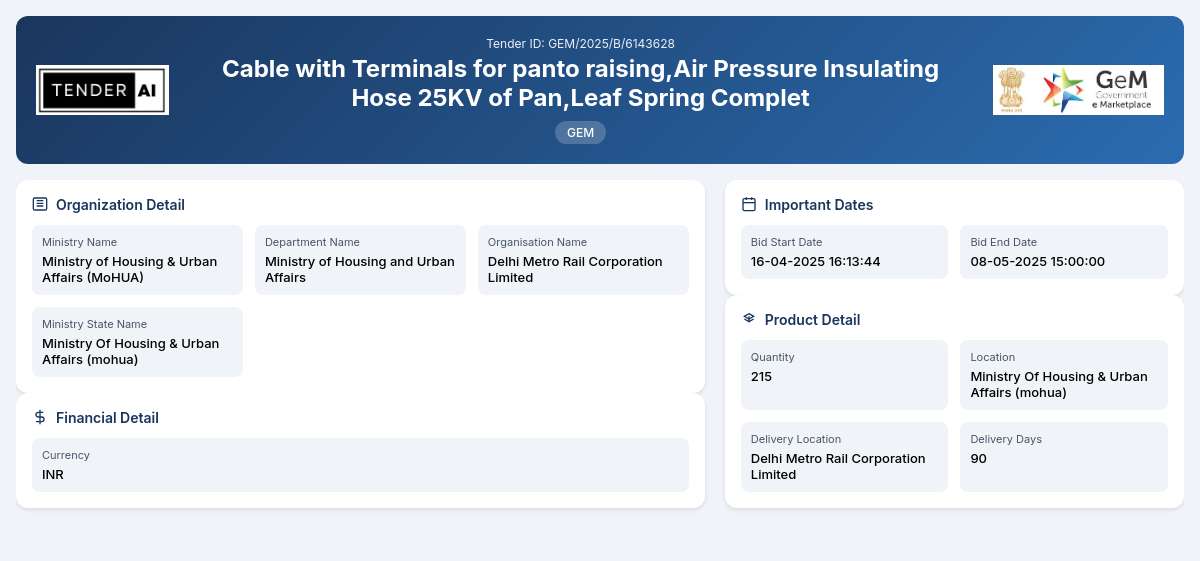This screenshot has width=1200, height=561.
Task: Click the tender title heading
Action: coord(580,83)
